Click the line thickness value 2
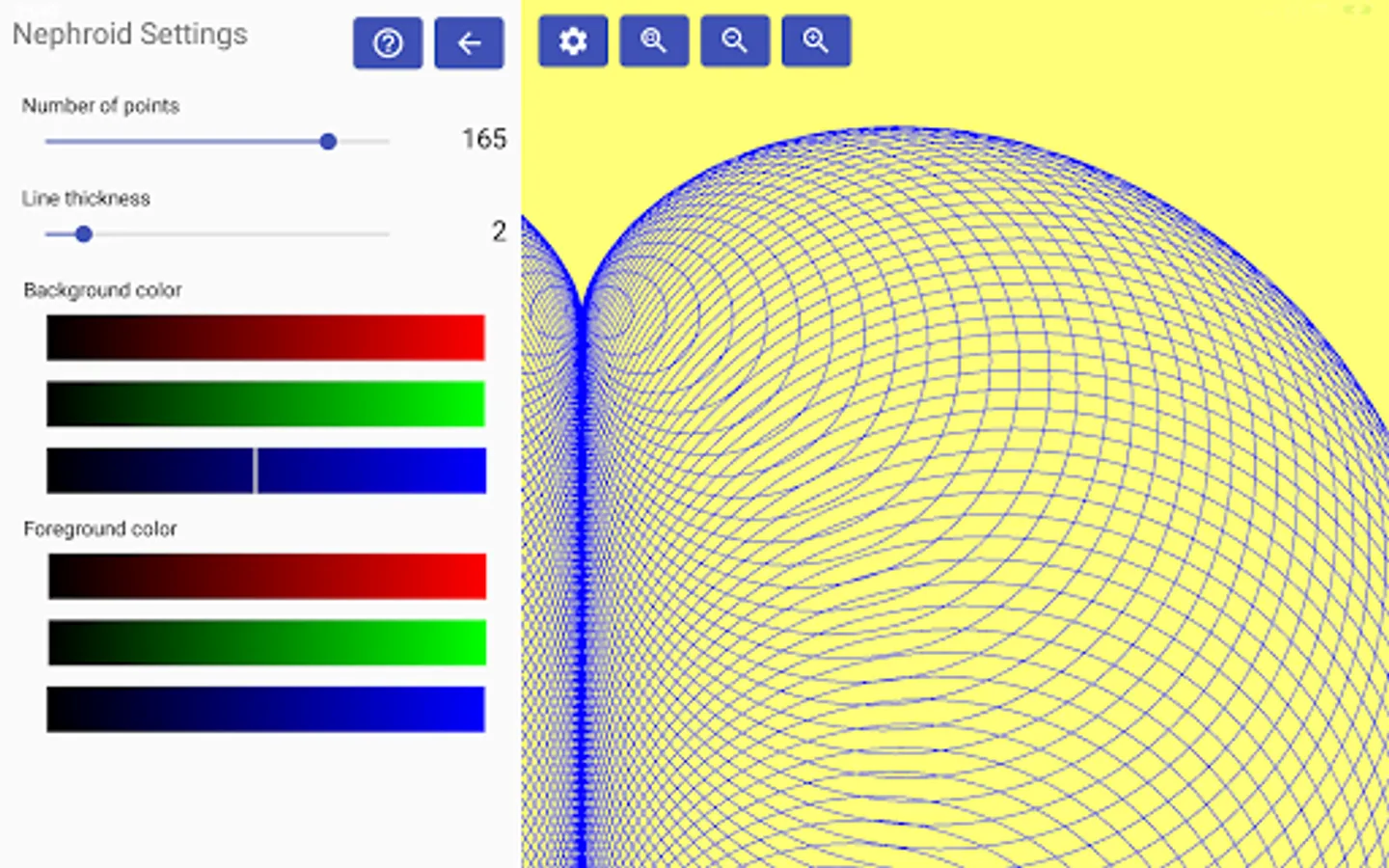The image size is (1389, 868). pos(499,231)
